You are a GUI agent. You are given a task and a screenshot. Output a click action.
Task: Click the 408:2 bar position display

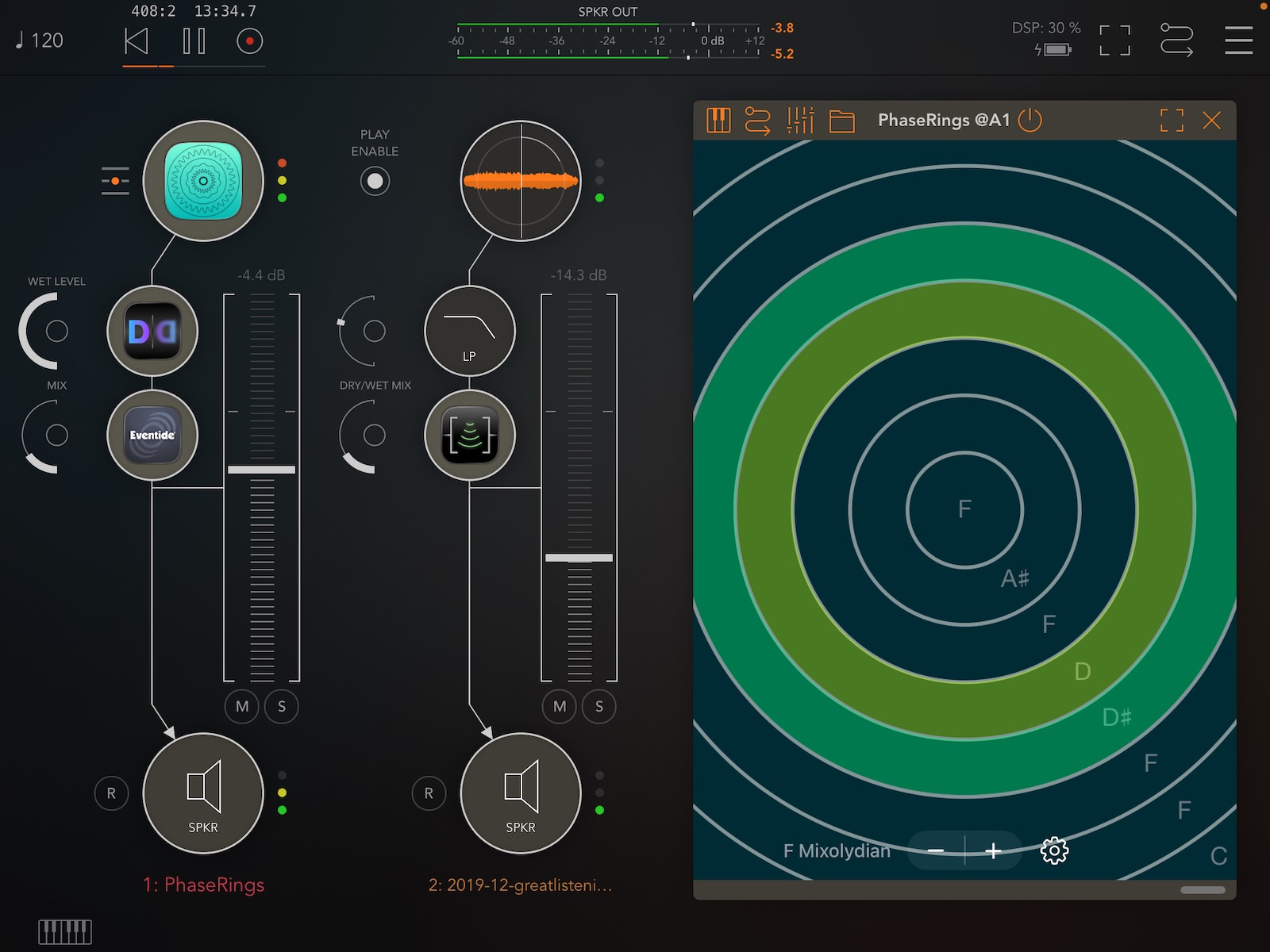(x=153, y=11)
